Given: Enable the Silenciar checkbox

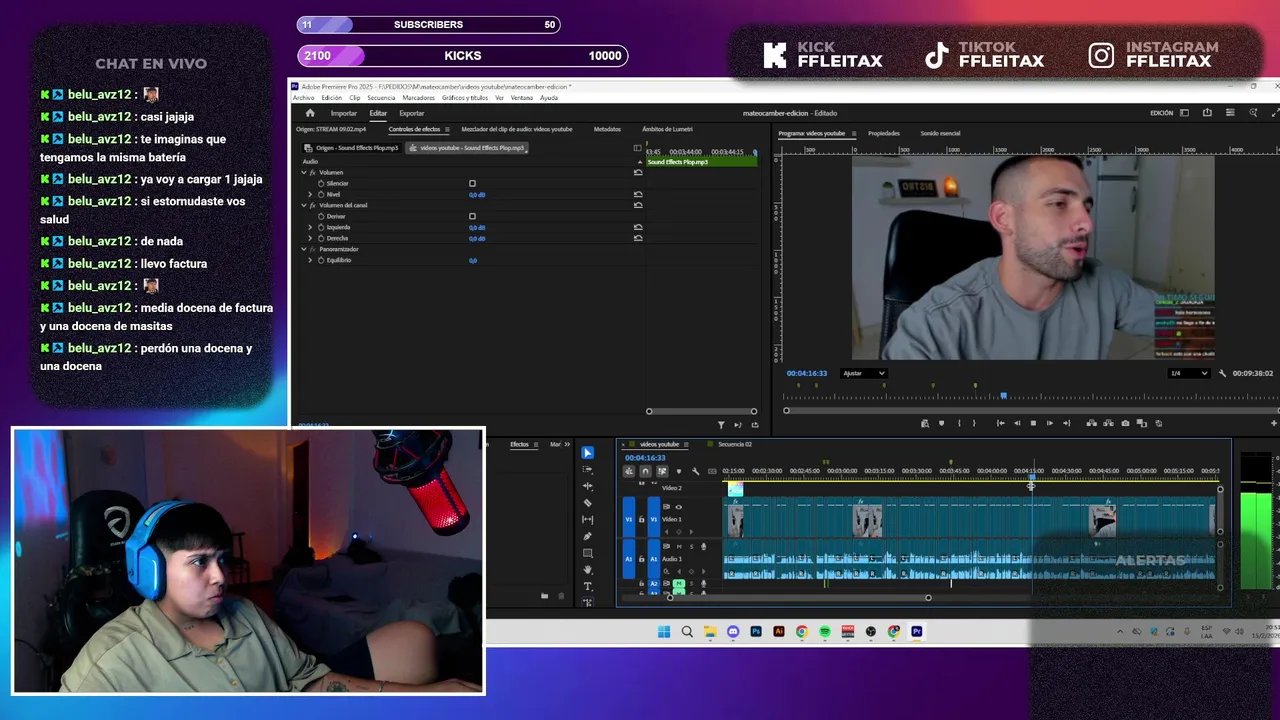Looking at the screenshot, I should (x=472, y=183).
